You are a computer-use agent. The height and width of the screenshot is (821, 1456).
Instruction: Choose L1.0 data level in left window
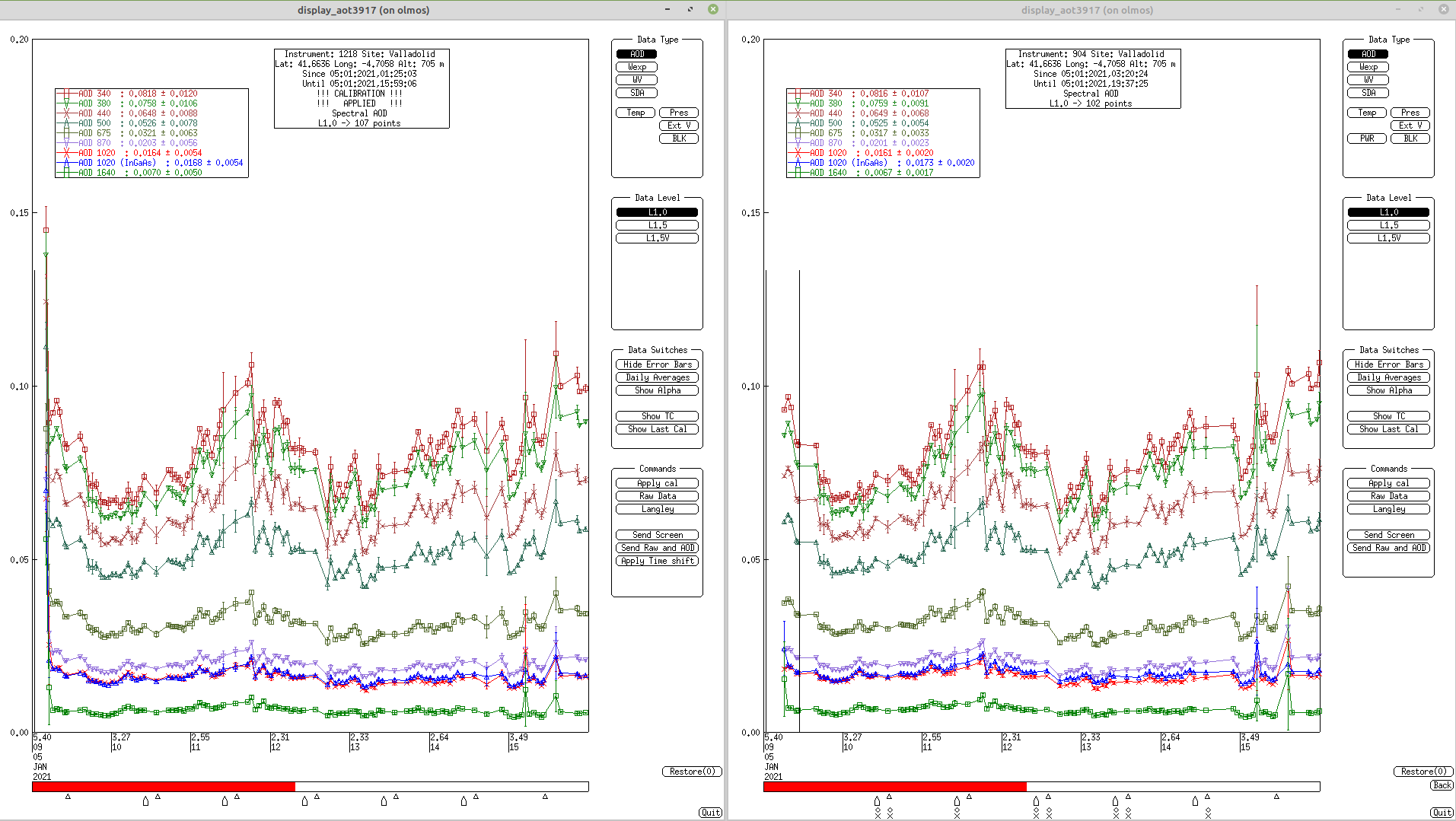pyautogui.click(x=657, y=212)
